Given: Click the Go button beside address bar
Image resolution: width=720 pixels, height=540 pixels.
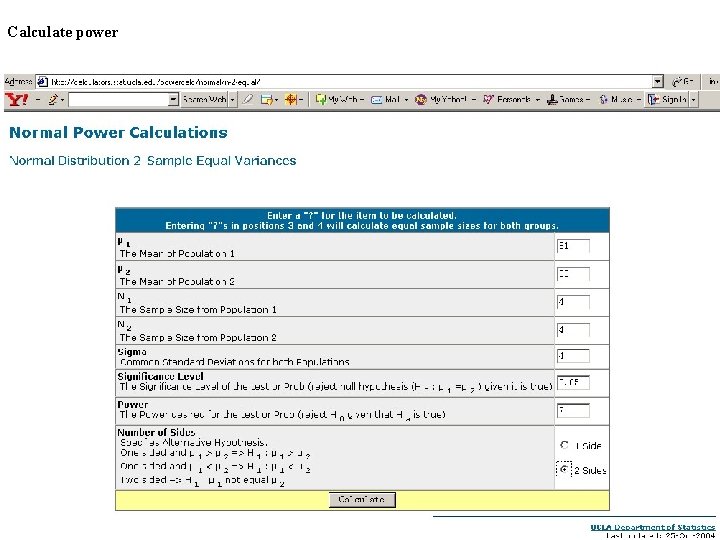Looking at the screenshot, I should click(x=682, y=82).
